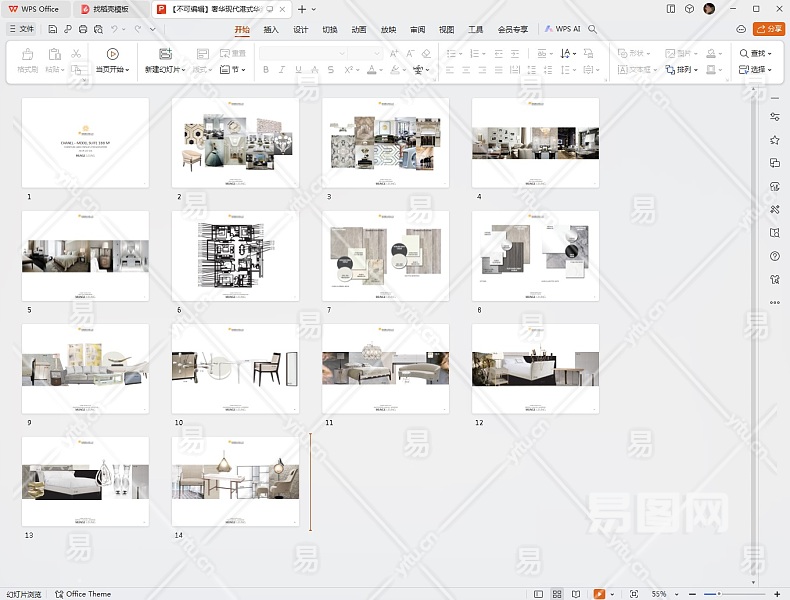Open the WPS AI assistant
This screenshot has width=790, height=600.
pos(562,29)
